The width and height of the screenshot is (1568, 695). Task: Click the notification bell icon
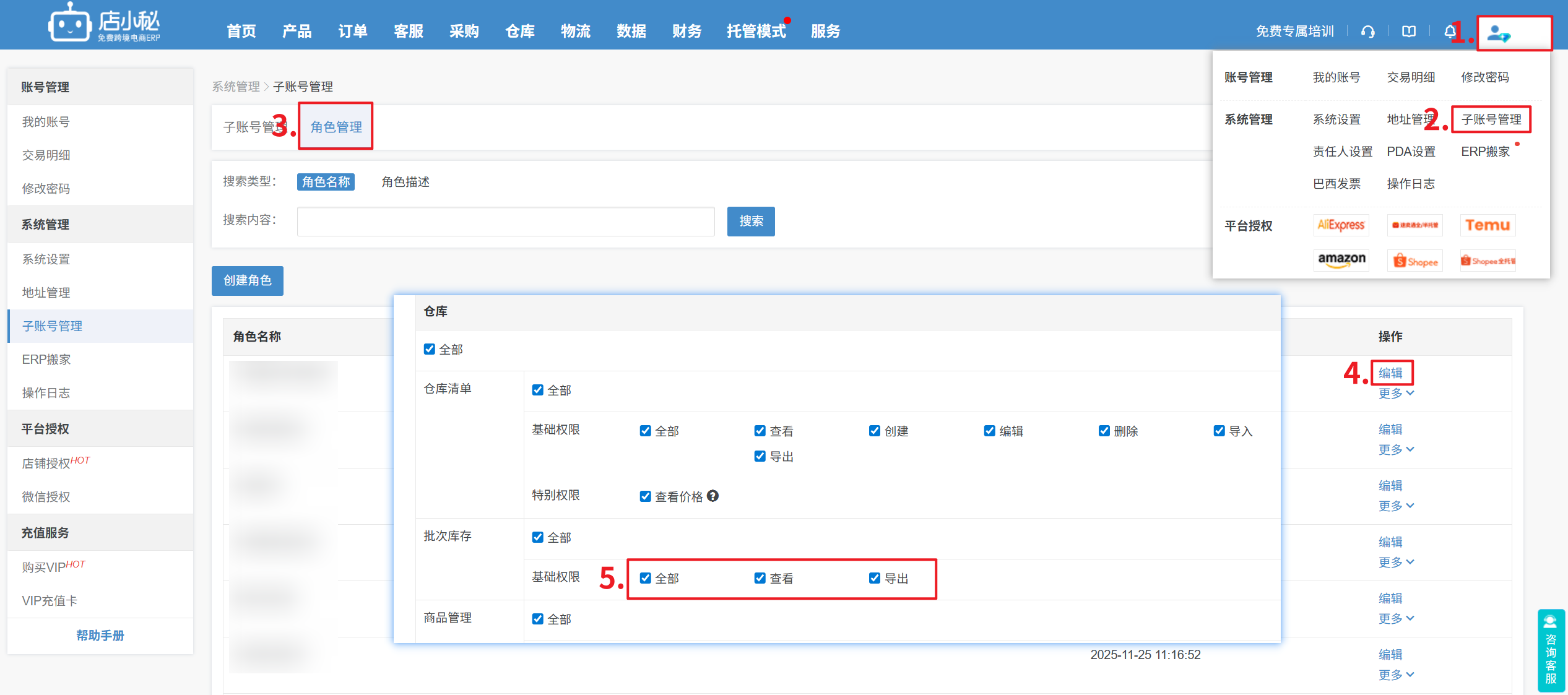[1449, 32]
